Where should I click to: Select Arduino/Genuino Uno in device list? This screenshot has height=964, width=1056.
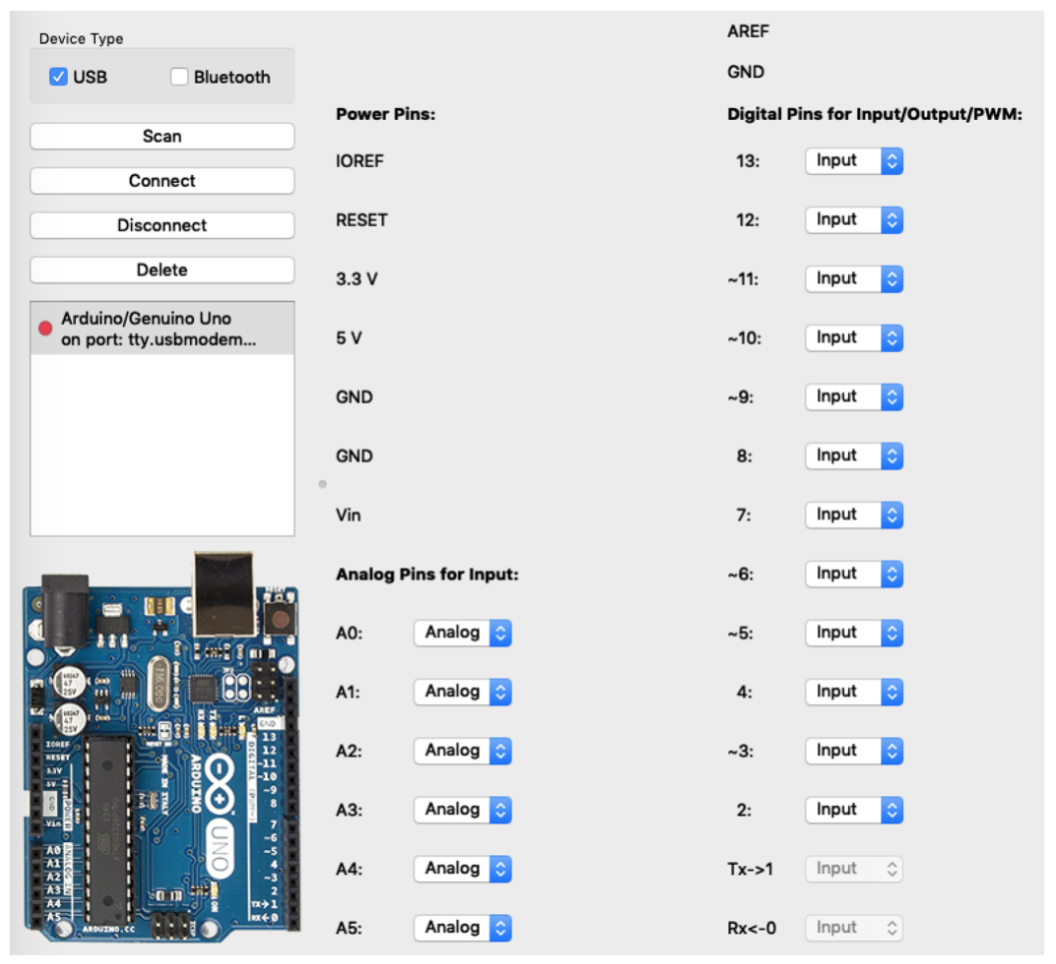coord(160,328)
